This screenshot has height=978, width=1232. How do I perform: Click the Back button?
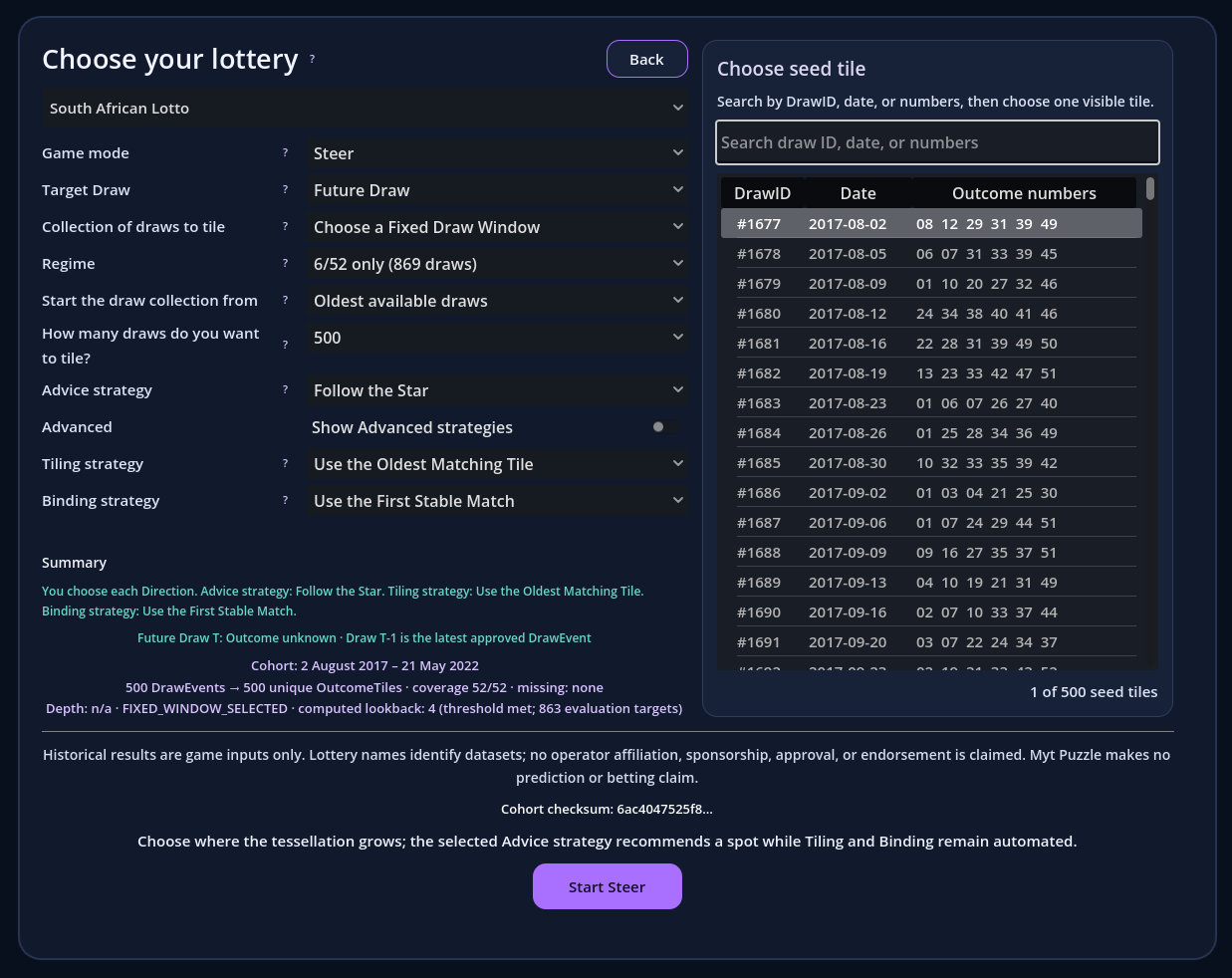[647, 59]
